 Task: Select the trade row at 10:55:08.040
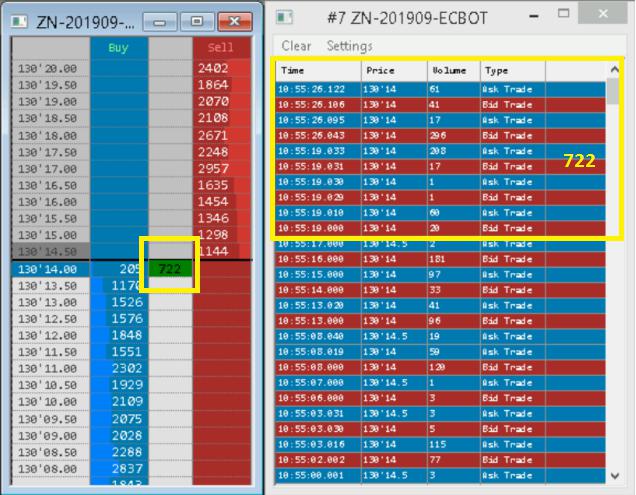click(440, 336)
